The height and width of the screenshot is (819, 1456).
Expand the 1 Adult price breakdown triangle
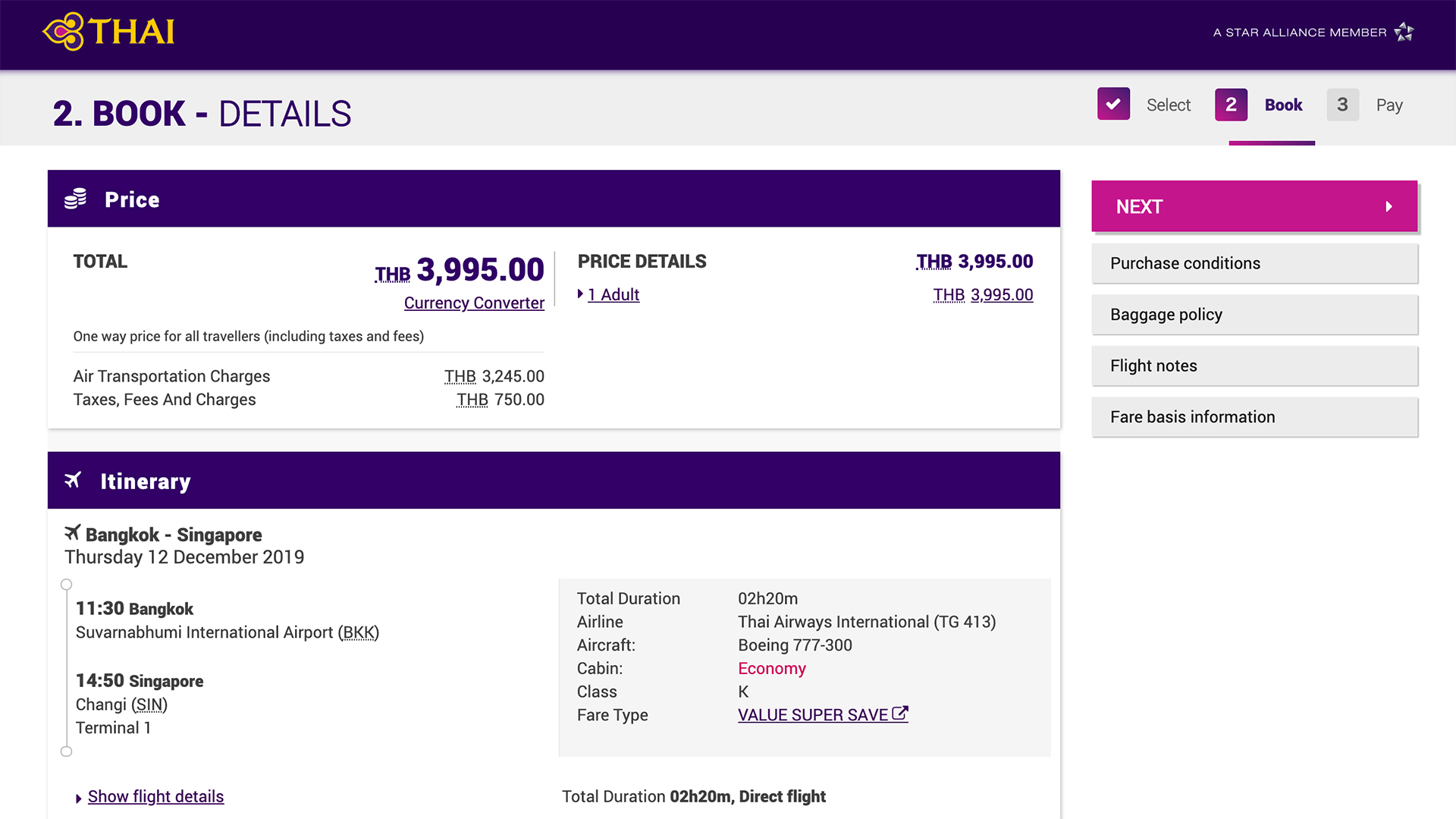coord(580,293)
